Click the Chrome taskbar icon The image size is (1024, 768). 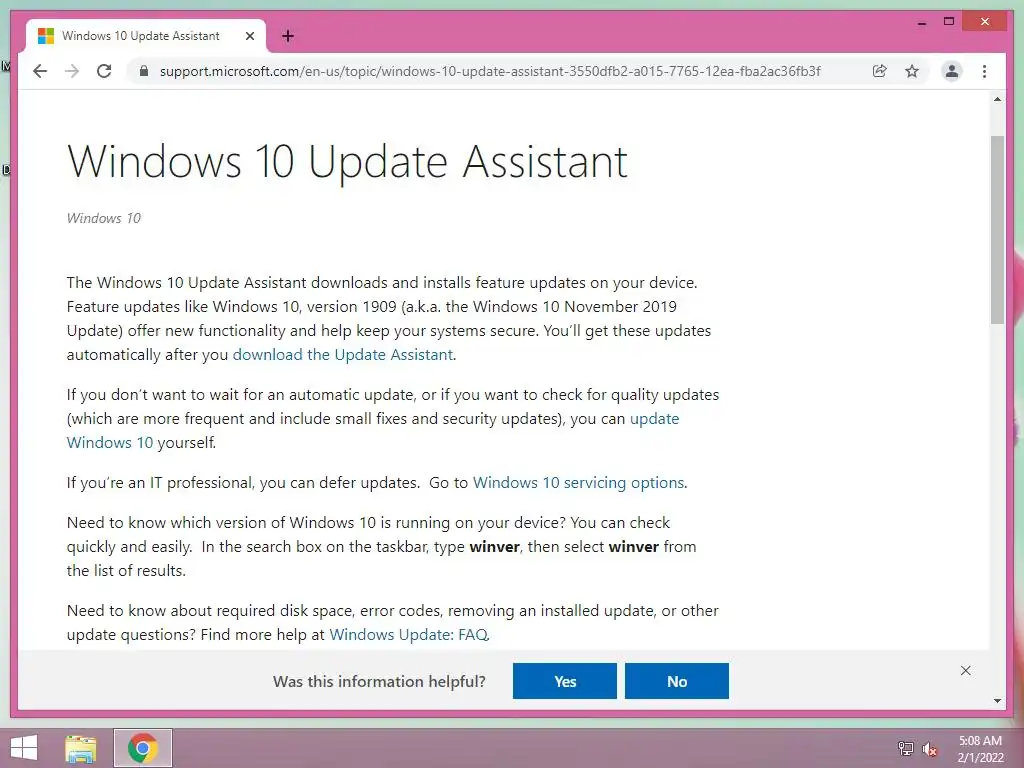point(143,748)
